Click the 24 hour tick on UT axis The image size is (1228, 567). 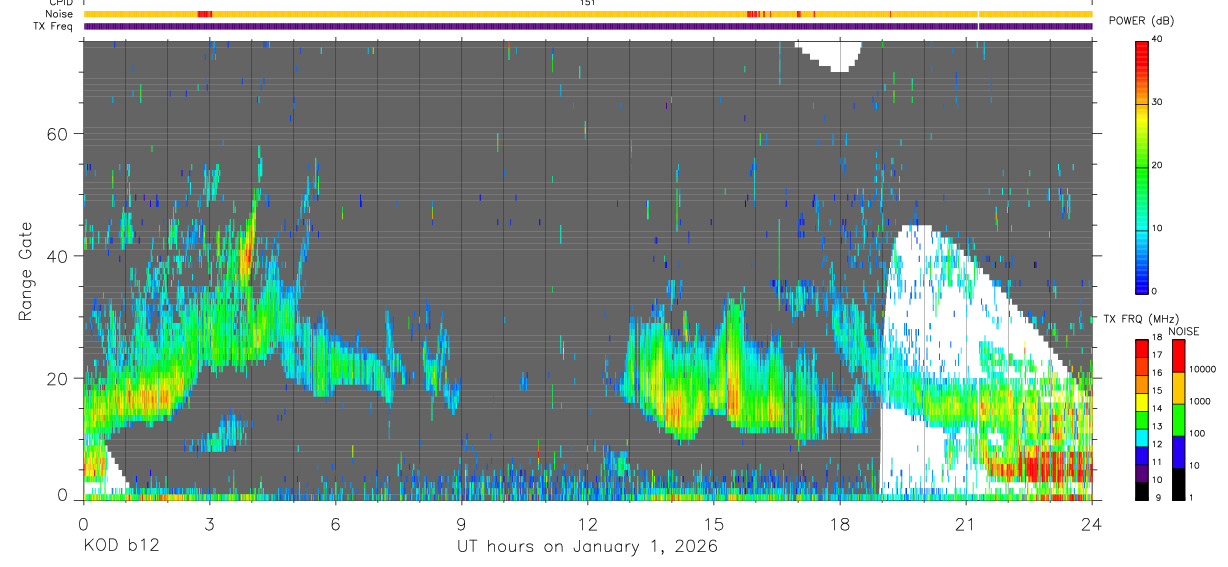click(x=1091, y=524)
